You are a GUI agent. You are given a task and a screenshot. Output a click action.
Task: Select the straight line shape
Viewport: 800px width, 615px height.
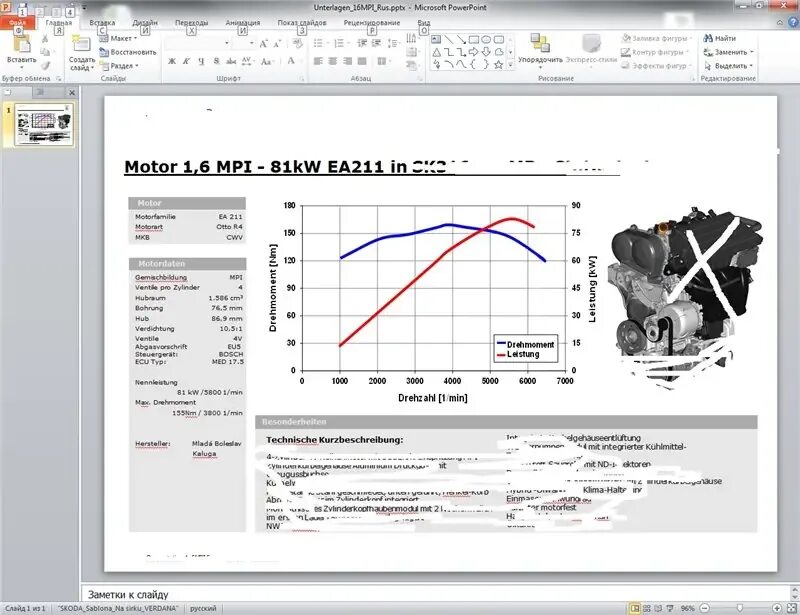tap(448, 39)
